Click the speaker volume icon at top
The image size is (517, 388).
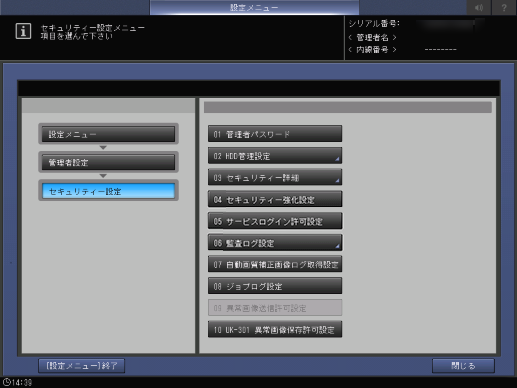pyautogui.click(x=479, y=7)
